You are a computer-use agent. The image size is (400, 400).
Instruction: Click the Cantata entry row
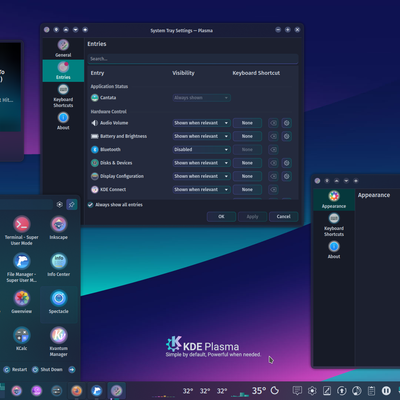(x=193, y=98)
